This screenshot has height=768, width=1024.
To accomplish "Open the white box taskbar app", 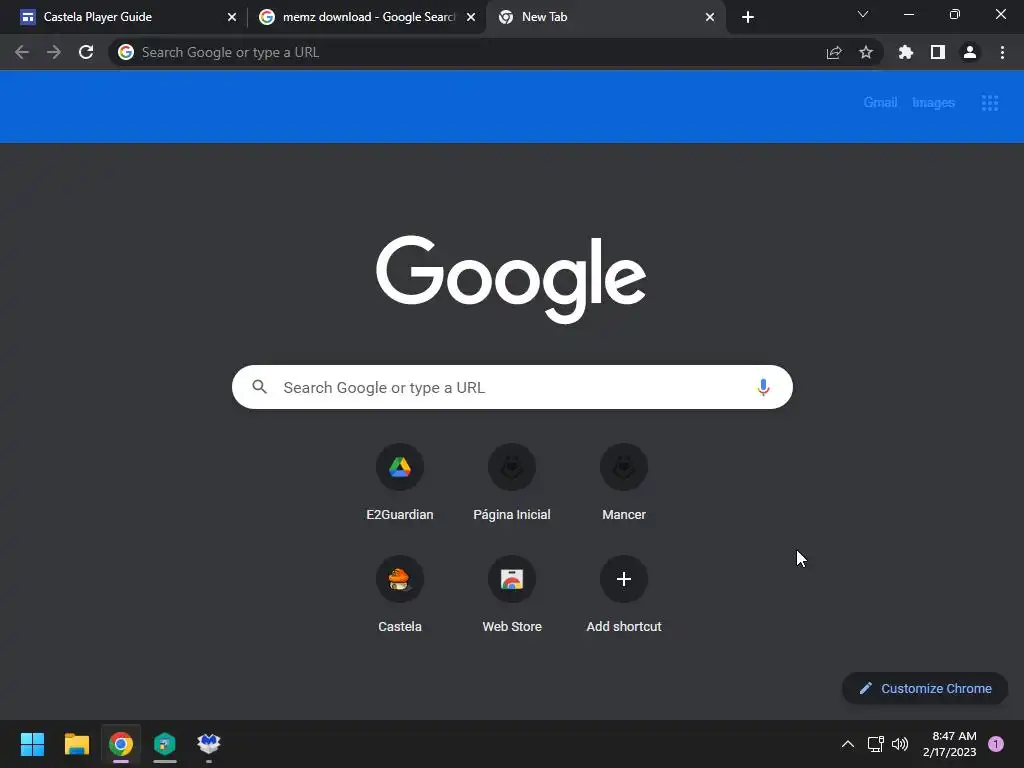I will click(x=209, y=744).
